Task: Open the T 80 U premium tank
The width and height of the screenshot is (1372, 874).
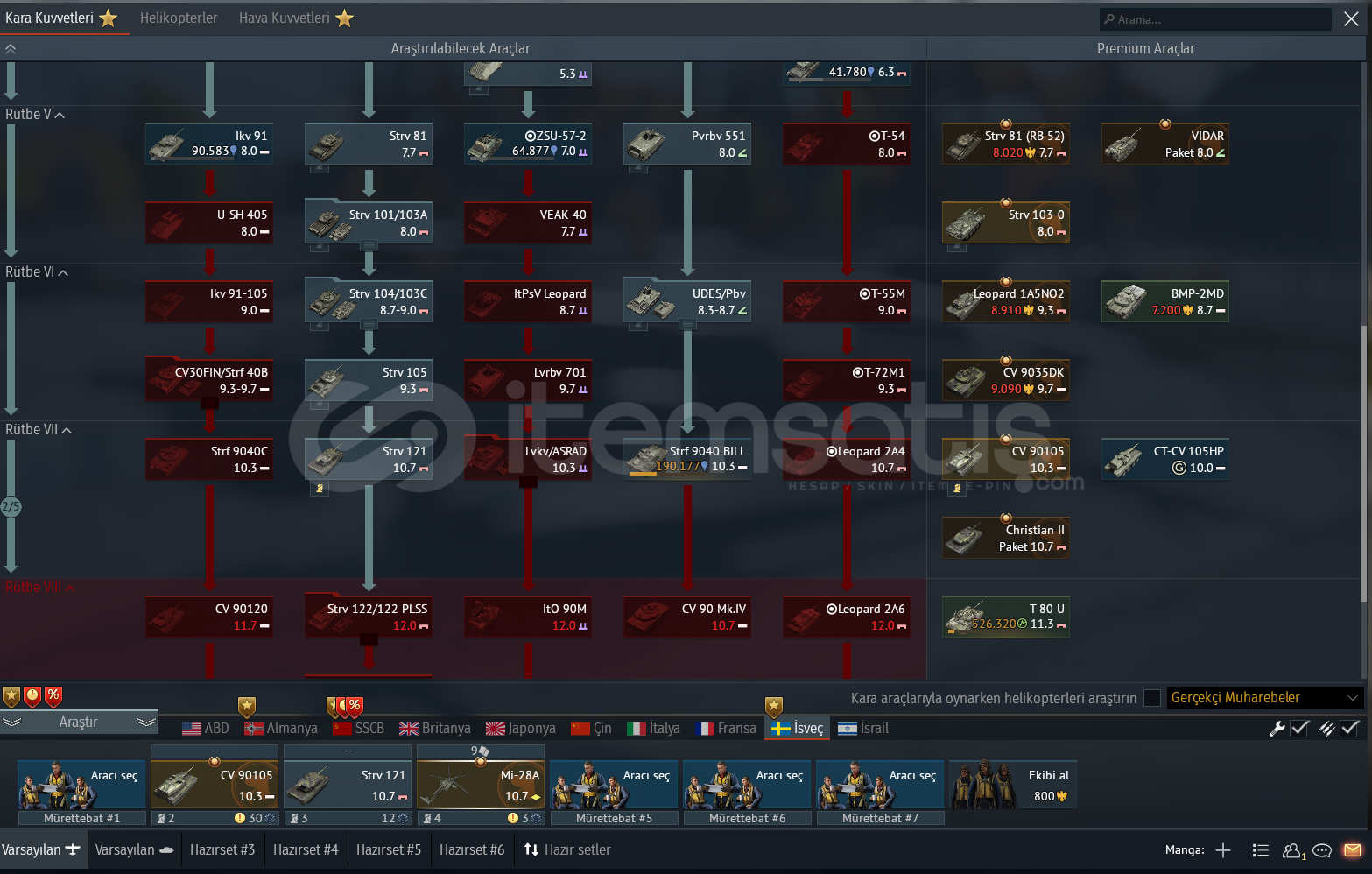Action: [1006, 617]
